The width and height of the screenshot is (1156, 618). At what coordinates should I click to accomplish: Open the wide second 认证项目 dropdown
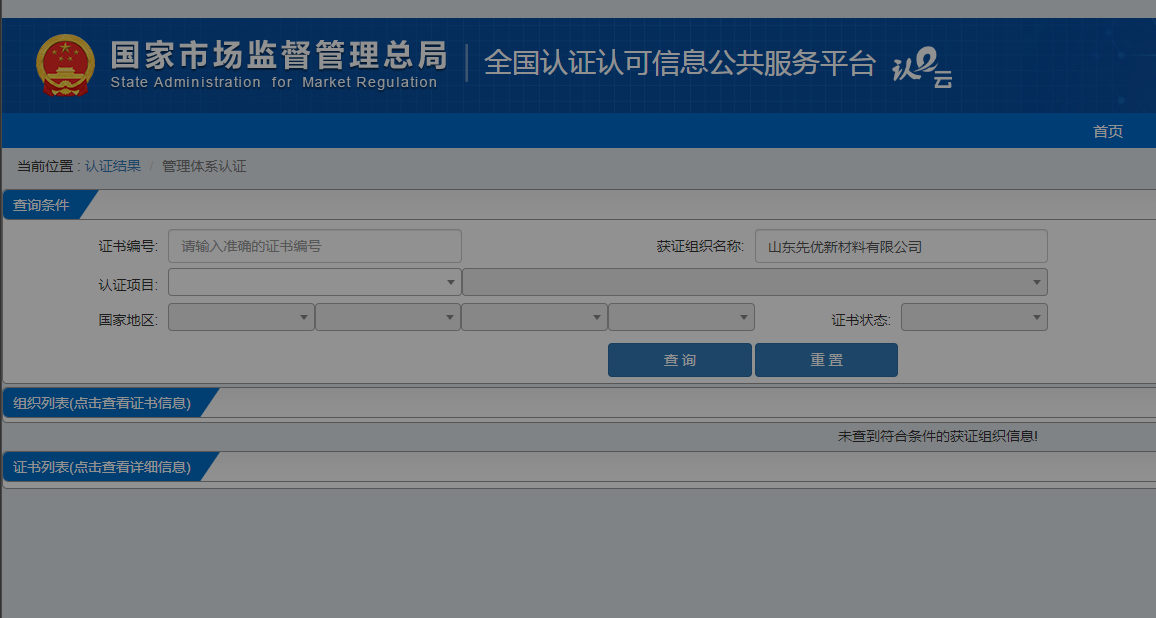click(755, 282)
